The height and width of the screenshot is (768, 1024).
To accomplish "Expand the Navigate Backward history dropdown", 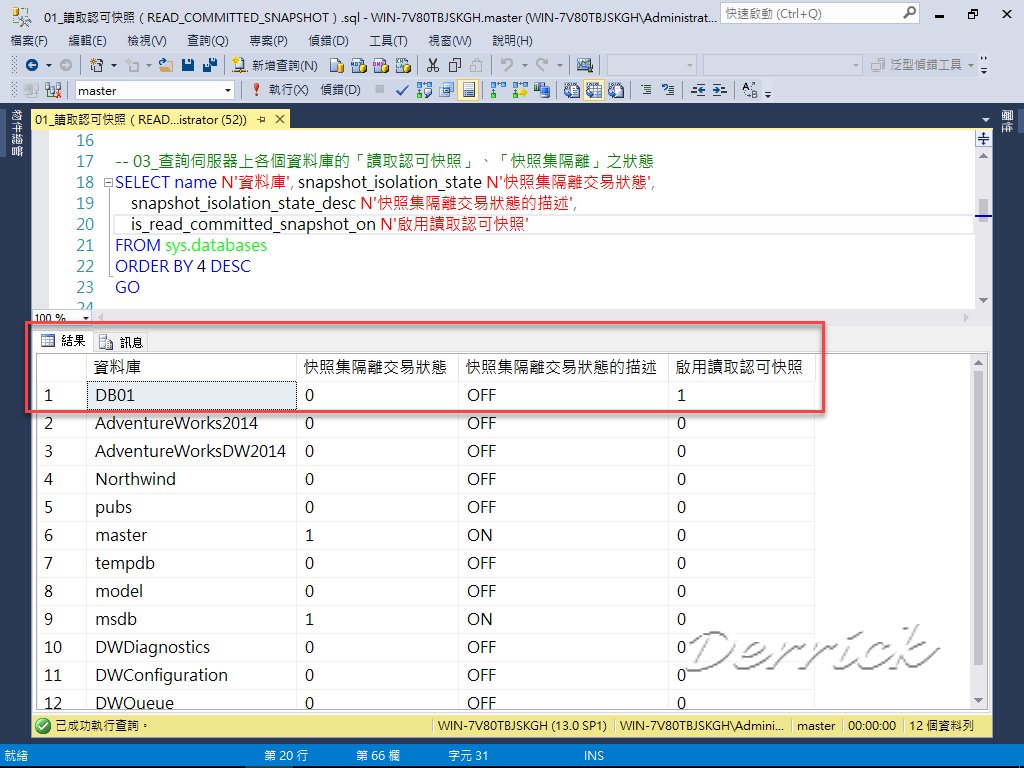I will [x=48, y=65].
